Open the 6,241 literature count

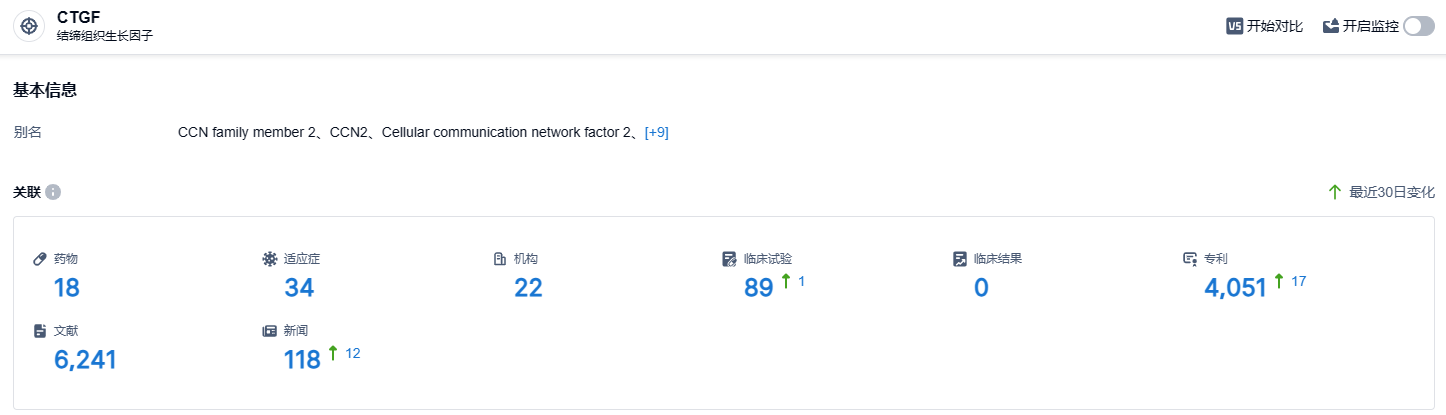point(85,359)
